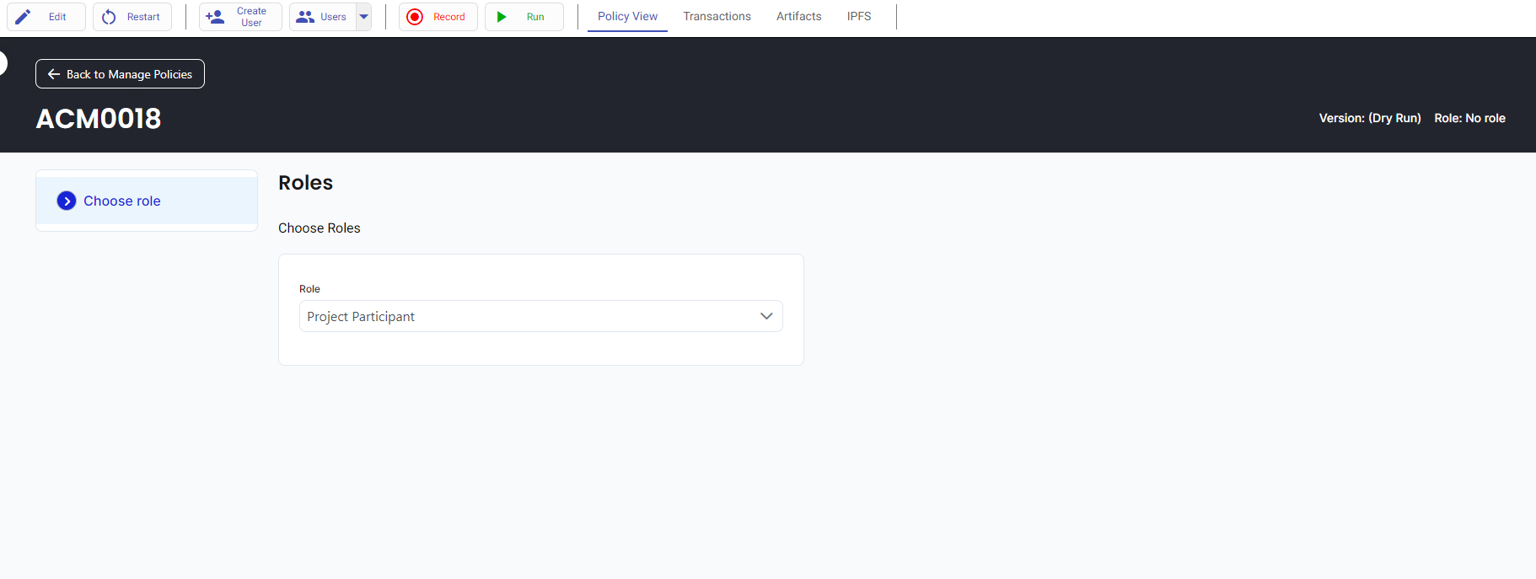This screenshot has height=579, width=1536.
Task: Click Back to Manage Policies button
Action: coord(120,74)
